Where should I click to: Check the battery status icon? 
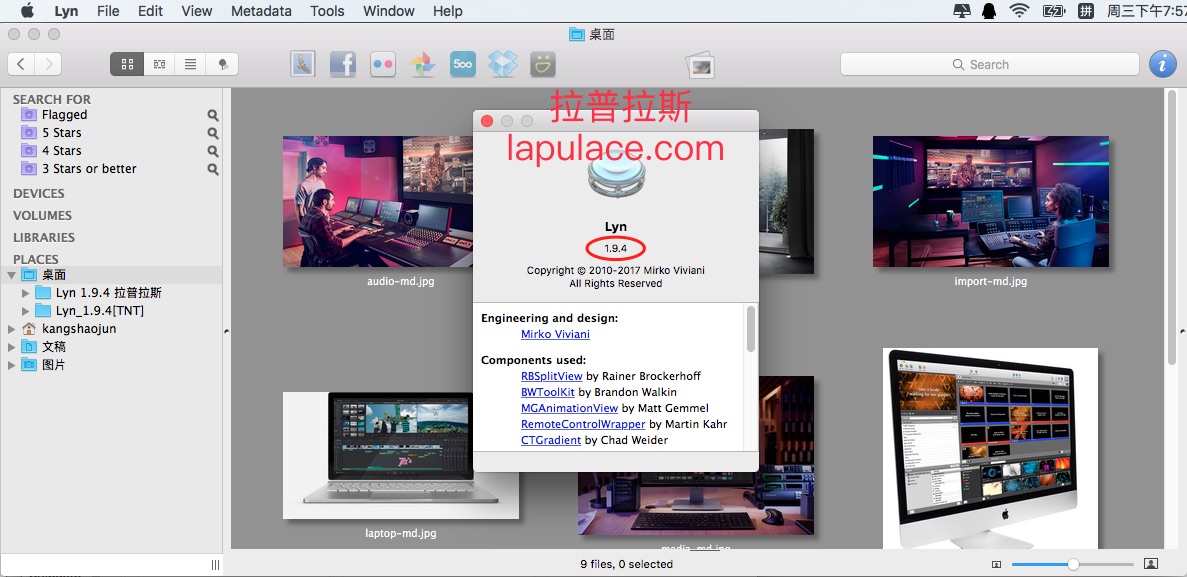coord(1053,11)
